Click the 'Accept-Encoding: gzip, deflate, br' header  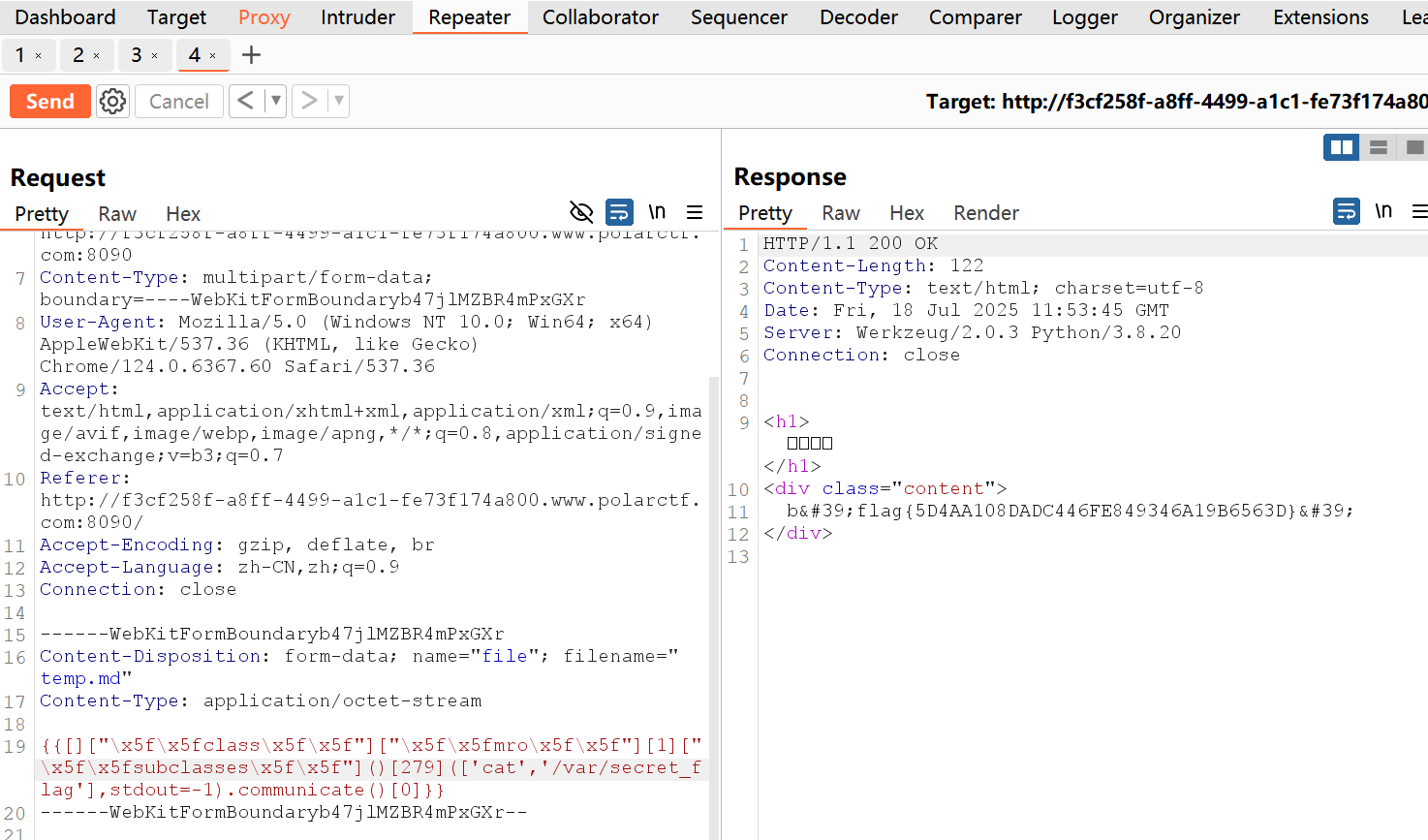(x=236, y=544)
